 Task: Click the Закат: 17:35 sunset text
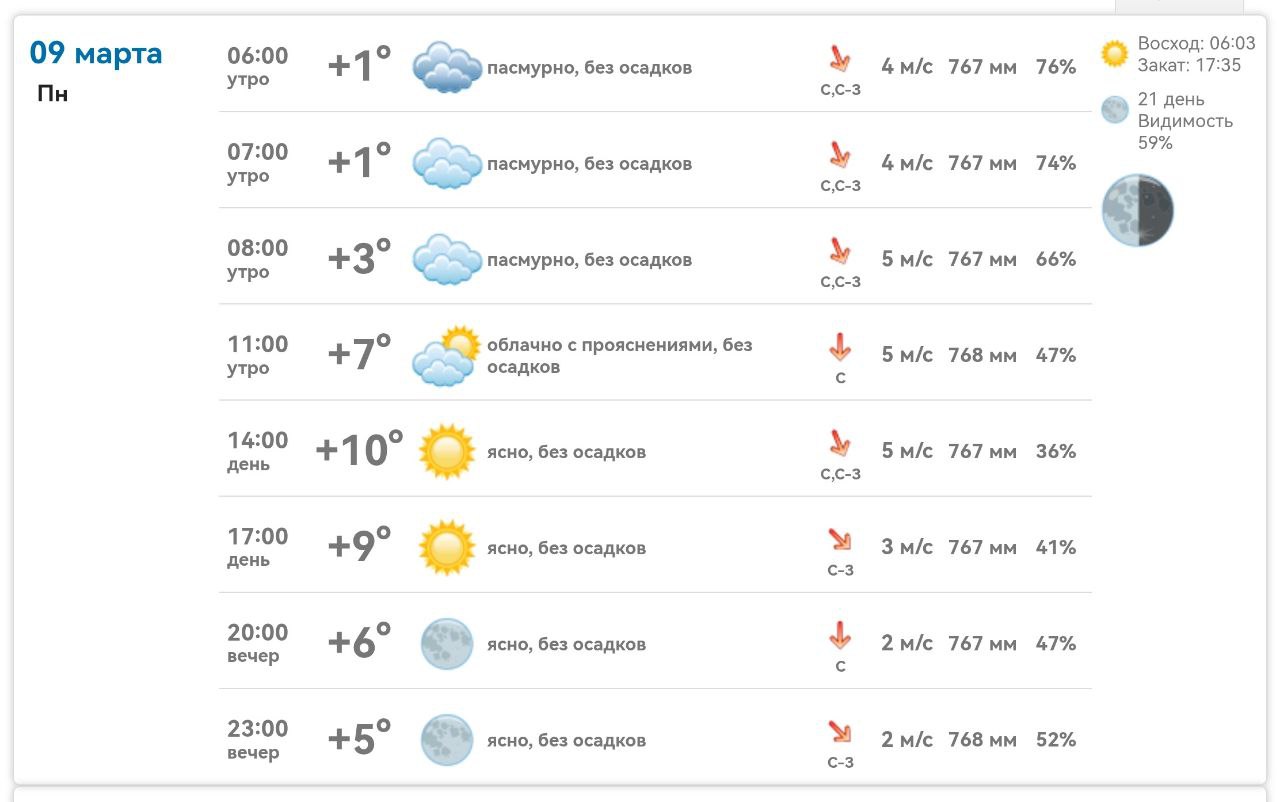point(1189,65)
